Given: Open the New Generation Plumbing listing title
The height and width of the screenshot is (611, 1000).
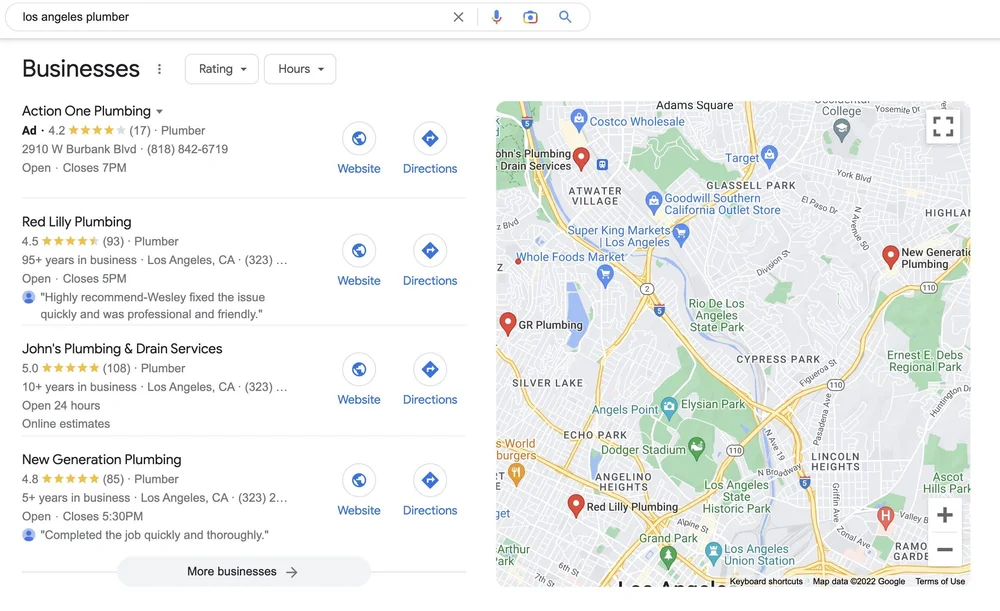Looking at the screenshot, I should tap(101, 460).
